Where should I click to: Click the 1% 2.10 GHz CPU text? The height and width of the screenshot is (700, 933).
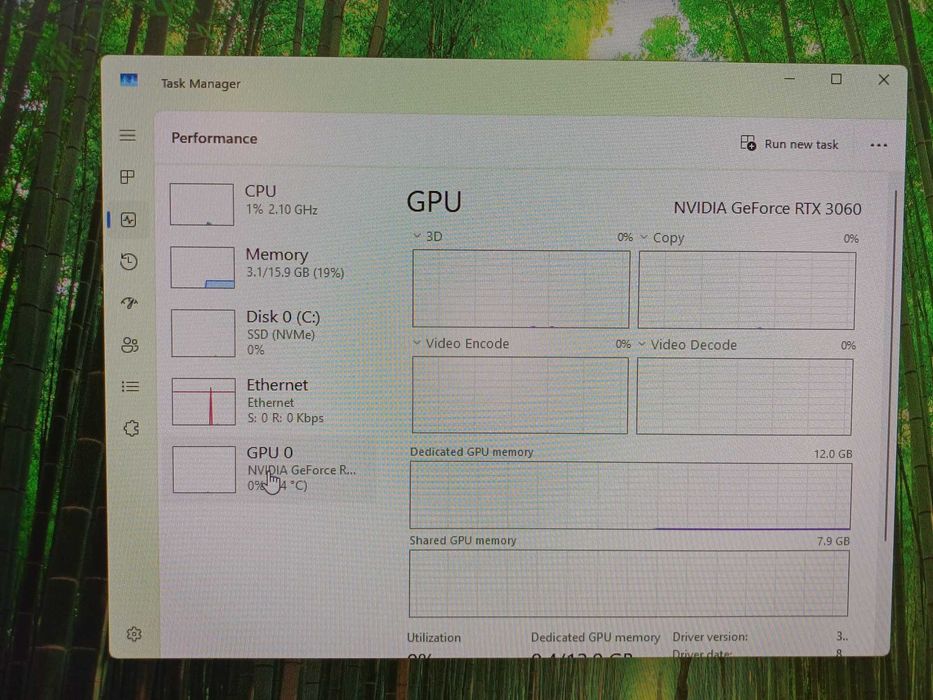tap(281, 210)
